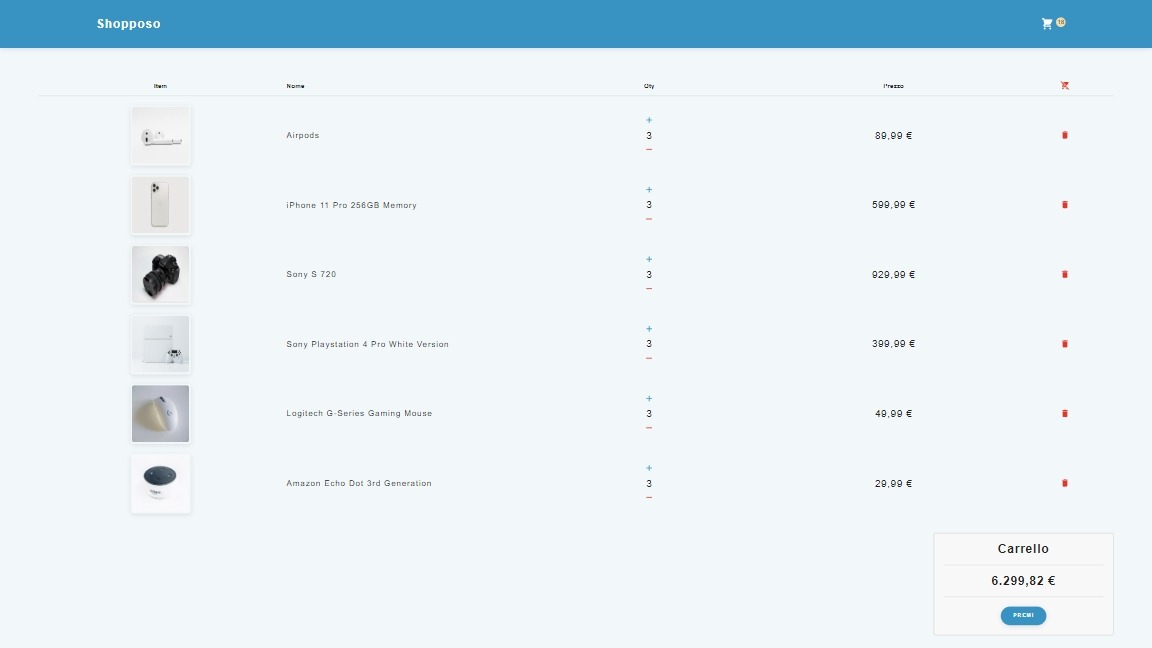Screen dimensions: 1152x648
Task: Decrease iPhone 11 Pro quantity
Action: (649, 219)
